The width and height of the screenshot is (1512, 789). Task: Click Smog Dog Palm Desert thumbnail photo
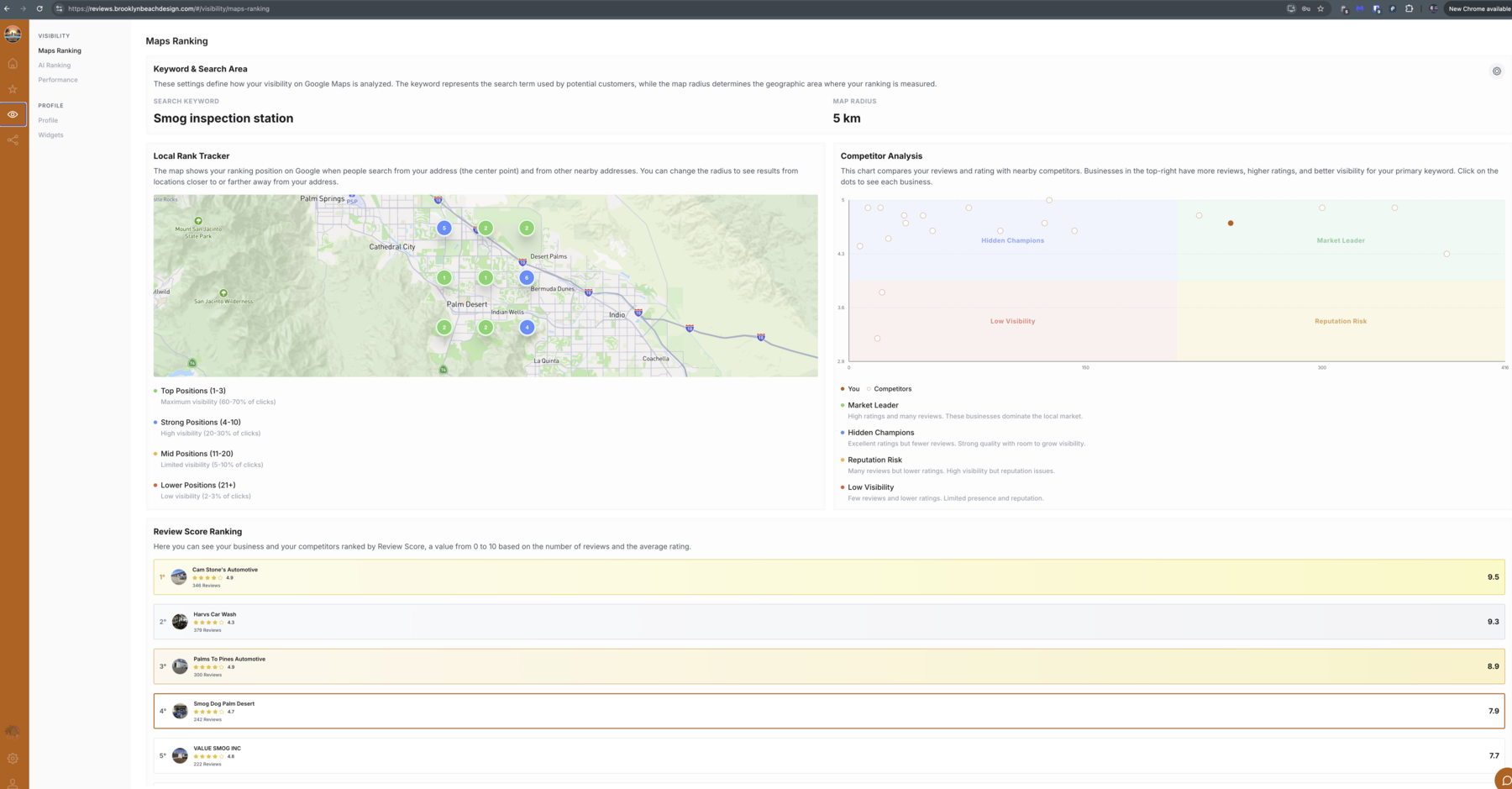pos(180,711)
